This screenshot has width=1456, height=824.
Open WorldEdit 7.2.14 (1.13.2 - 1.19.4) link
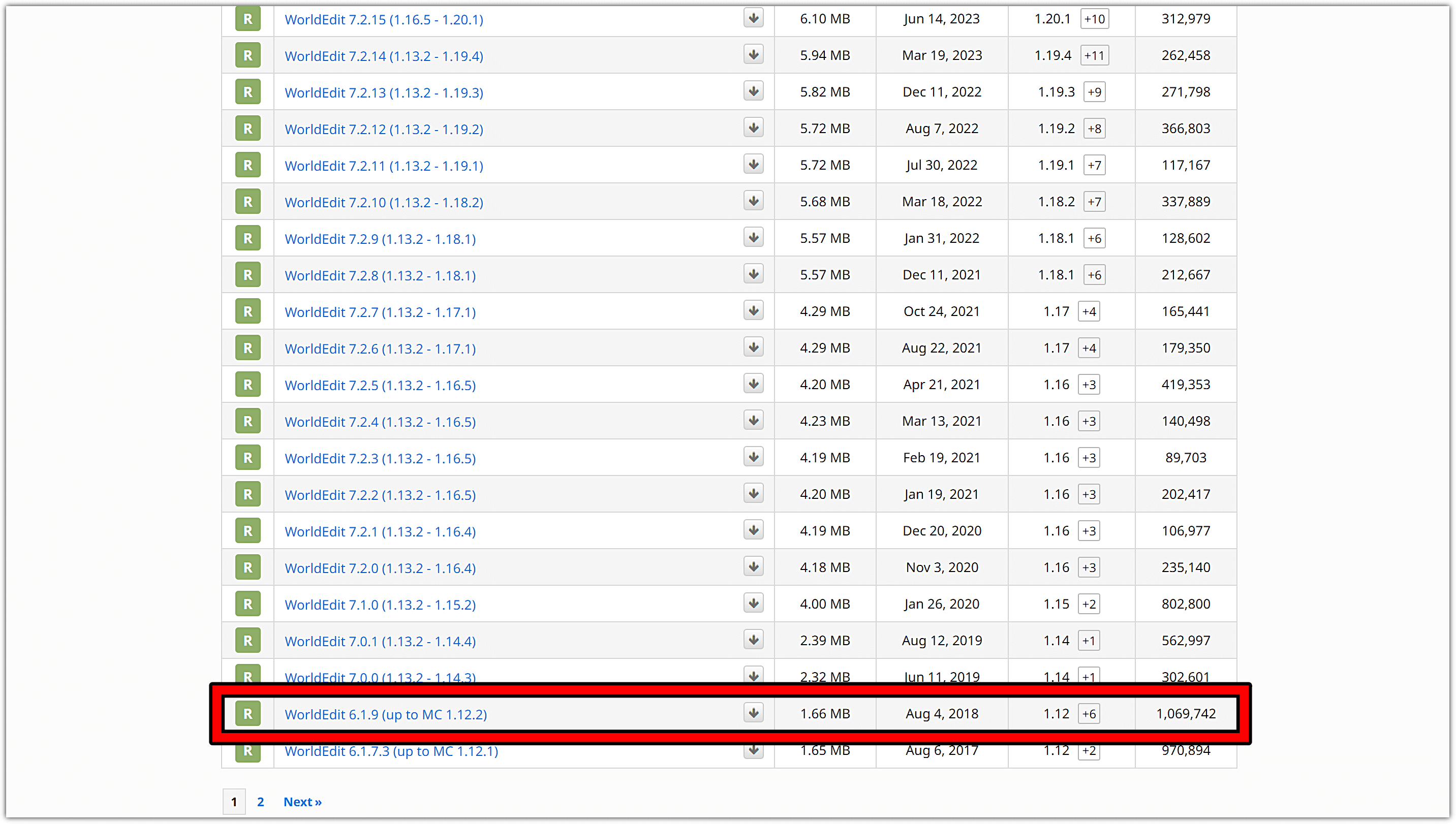384,56
